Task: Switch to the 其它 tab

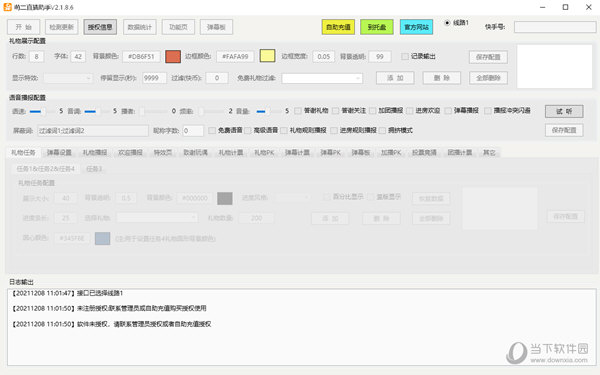Action: pyautogui.click(x=489, y=153)
